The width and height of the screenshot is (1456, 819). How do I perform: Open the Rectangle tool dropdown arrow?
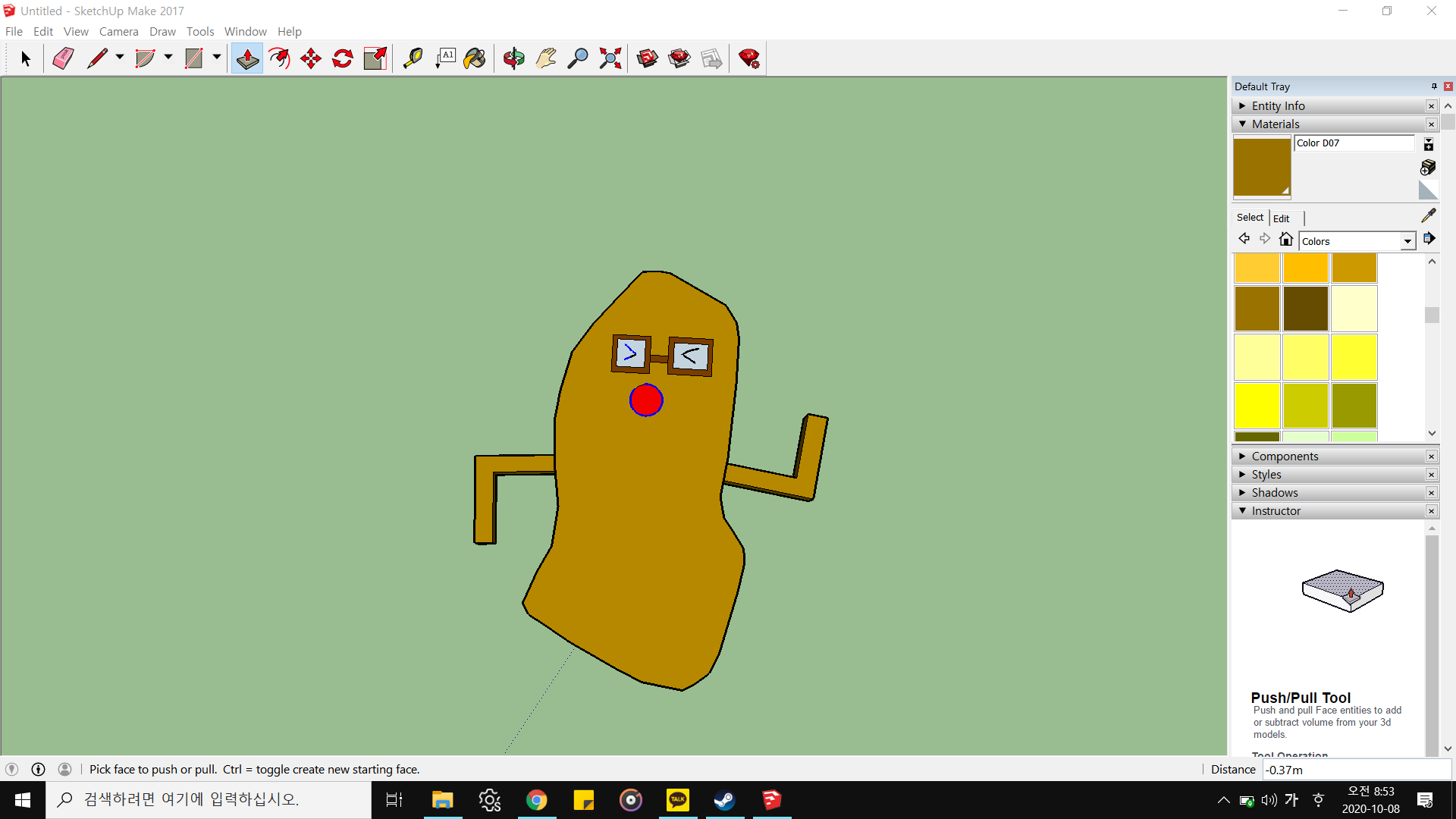coord(217,57)
